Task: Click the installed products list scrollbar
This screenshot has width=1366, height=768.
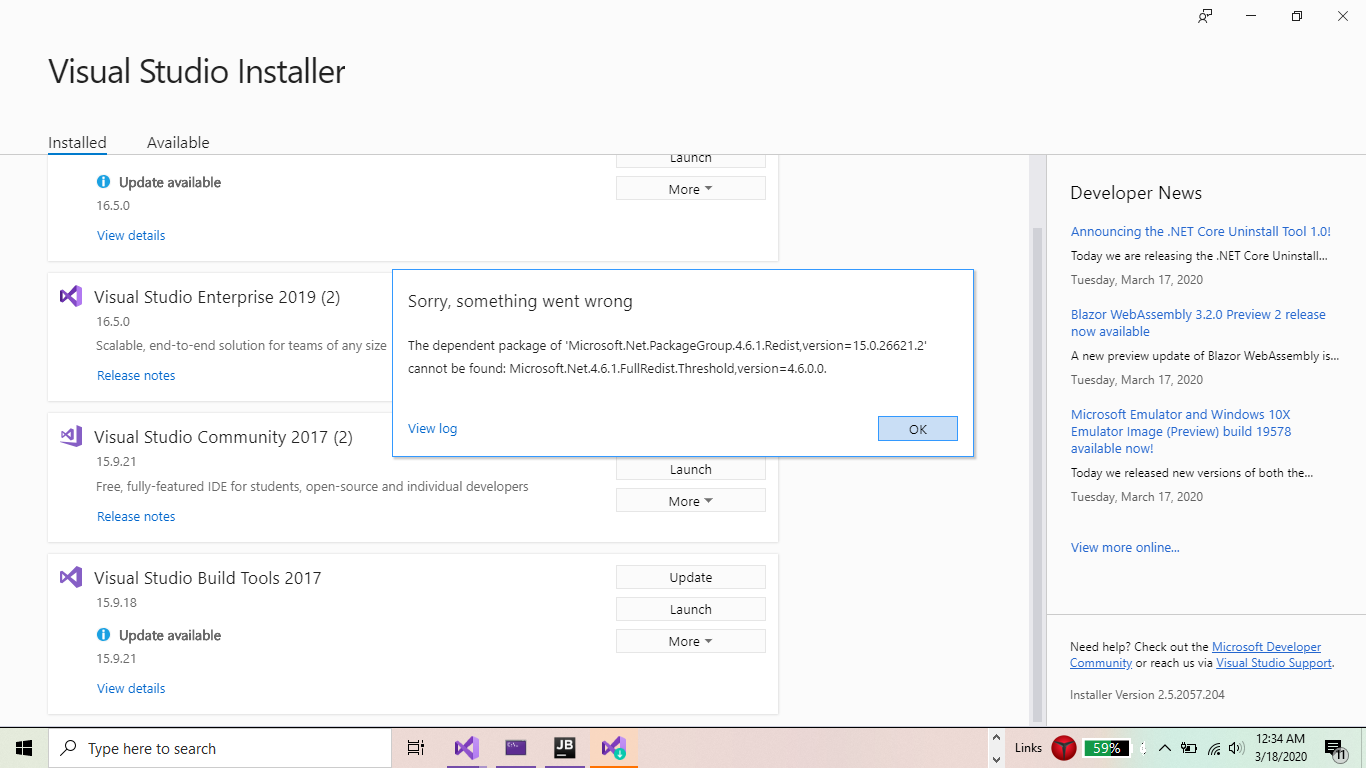Action: tap(1037, 475)
